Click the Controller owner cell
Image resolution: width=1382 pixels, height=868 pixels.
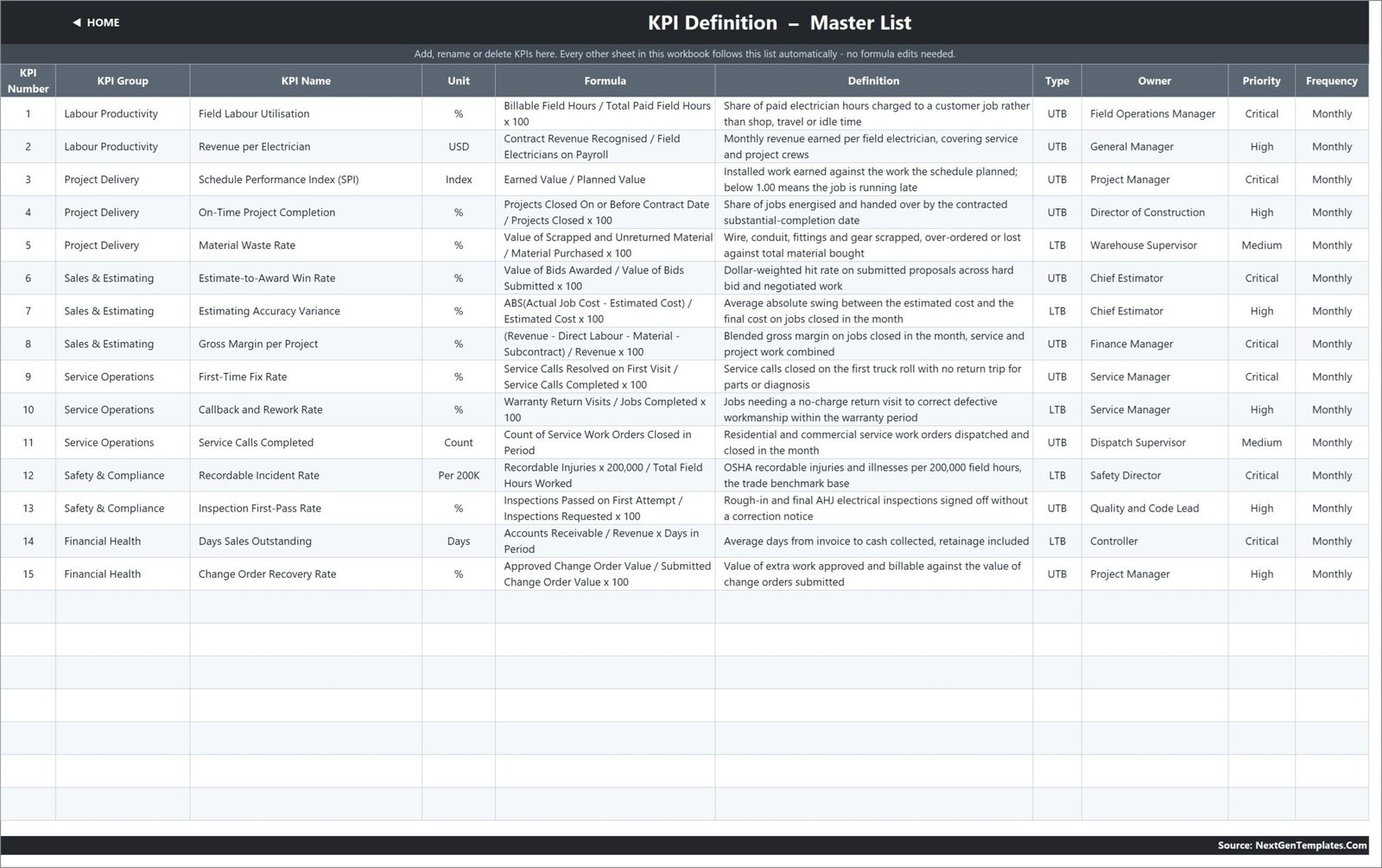(1154, 541)
